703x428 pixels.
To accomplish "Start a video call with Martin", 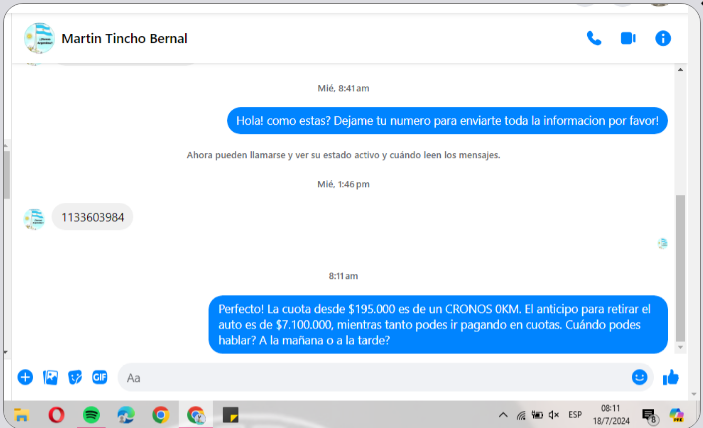I will tap(628, 39).
